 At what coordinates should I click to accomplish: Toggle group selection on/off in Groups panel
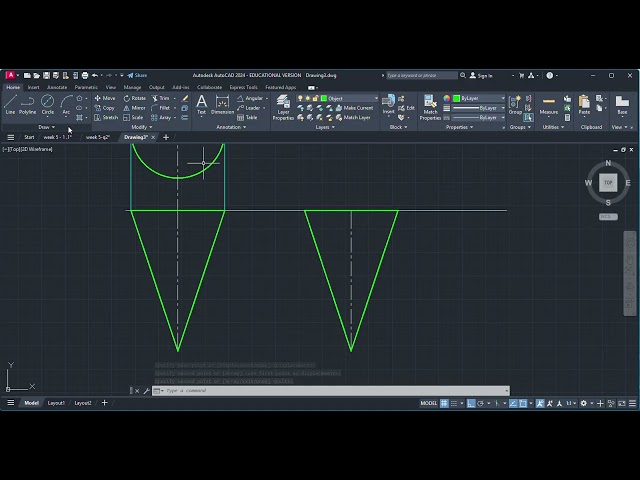(529, 118)
